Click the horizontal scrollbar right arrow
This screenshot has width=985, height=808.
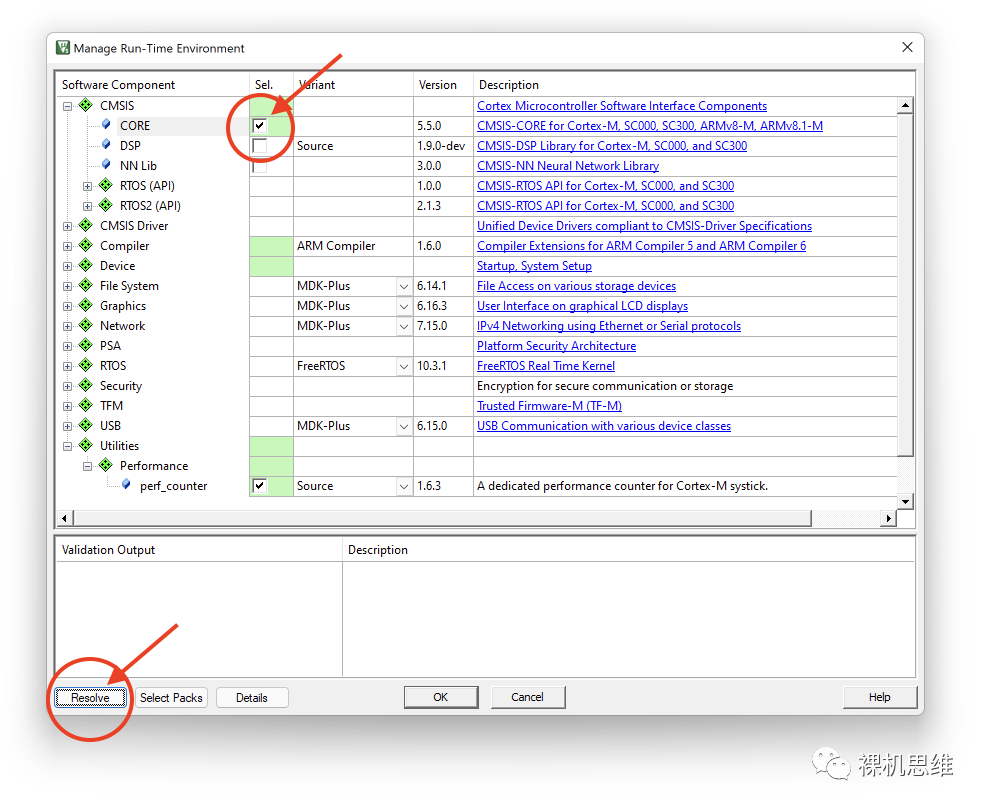[x=888, y=518]
